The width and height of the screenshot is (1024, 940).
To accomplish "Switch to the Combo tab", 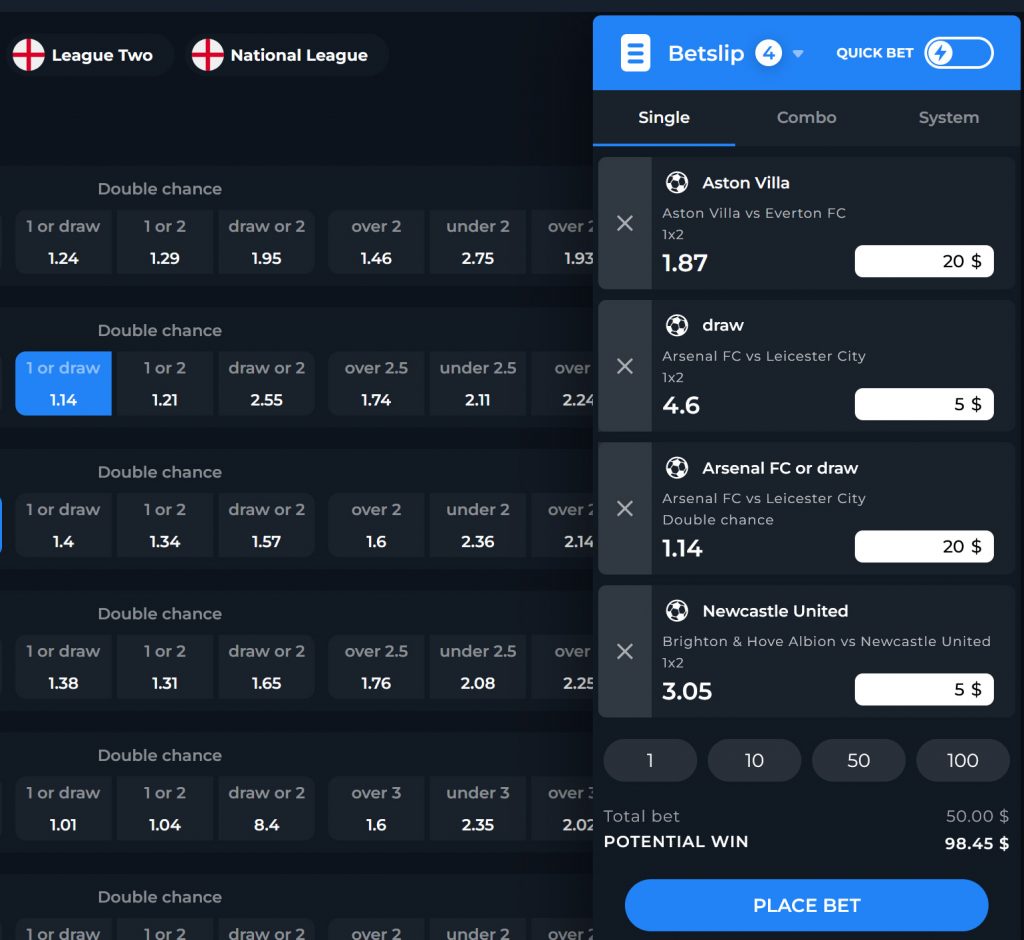I will (x=806, y=117).
